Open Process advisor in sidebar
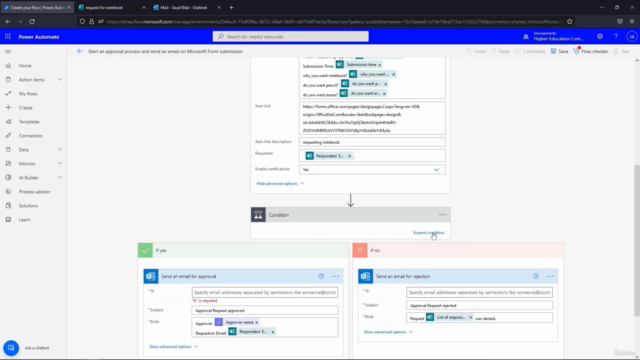 pyautogui.click(x=33, y=192)
